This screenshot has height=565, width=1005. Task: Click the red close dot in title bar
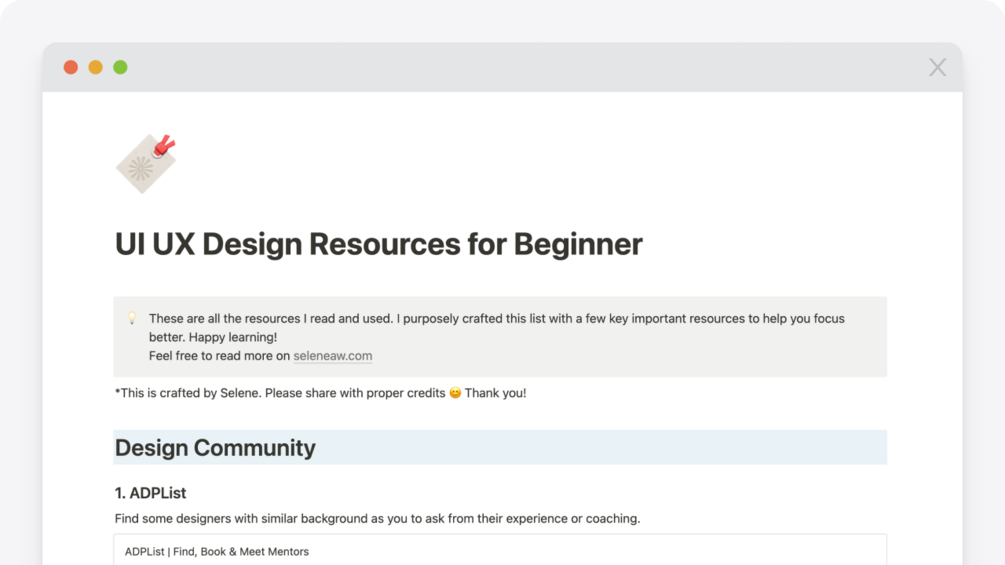pyautogui.click(x=70, y=67)
